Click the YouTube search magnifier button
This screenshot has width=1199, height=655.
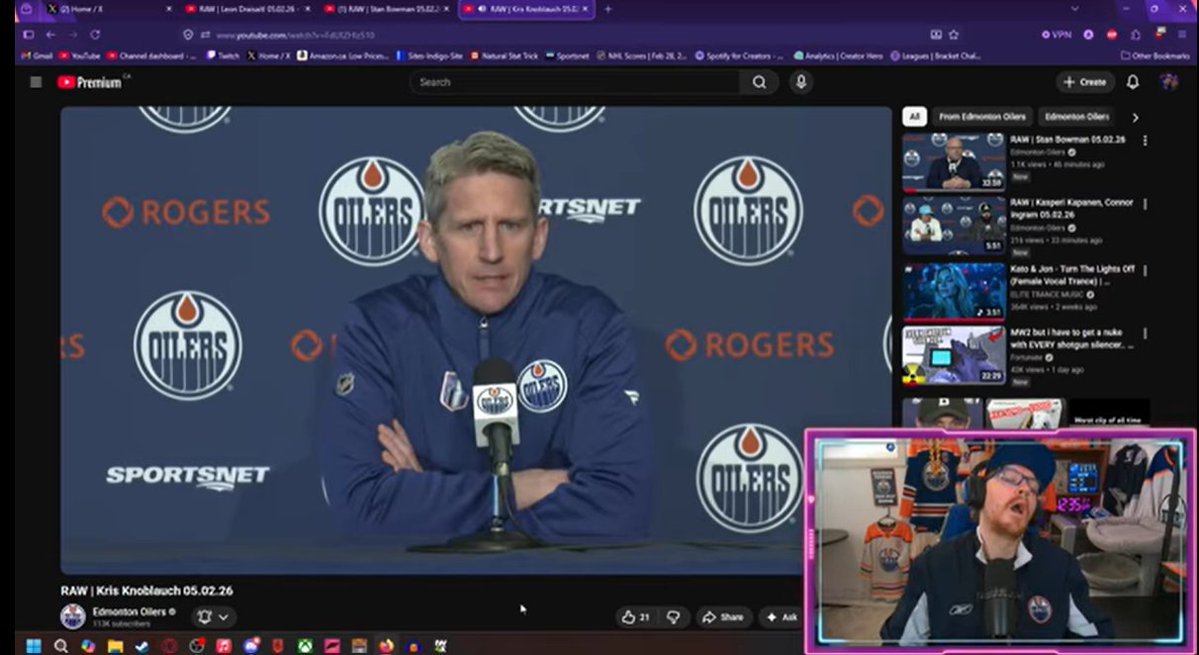click(759, 82)
